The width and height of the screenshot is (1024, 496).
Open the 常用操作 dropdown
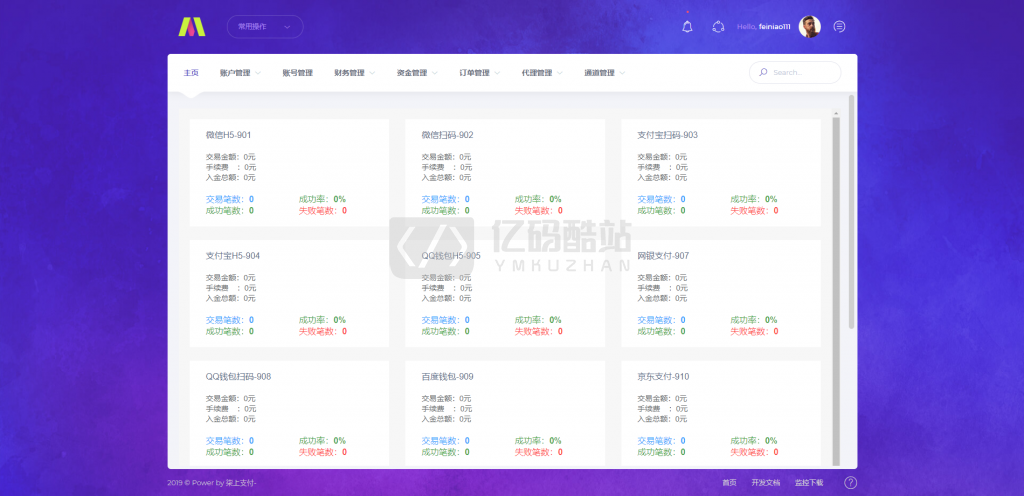[x=264, y=27]
